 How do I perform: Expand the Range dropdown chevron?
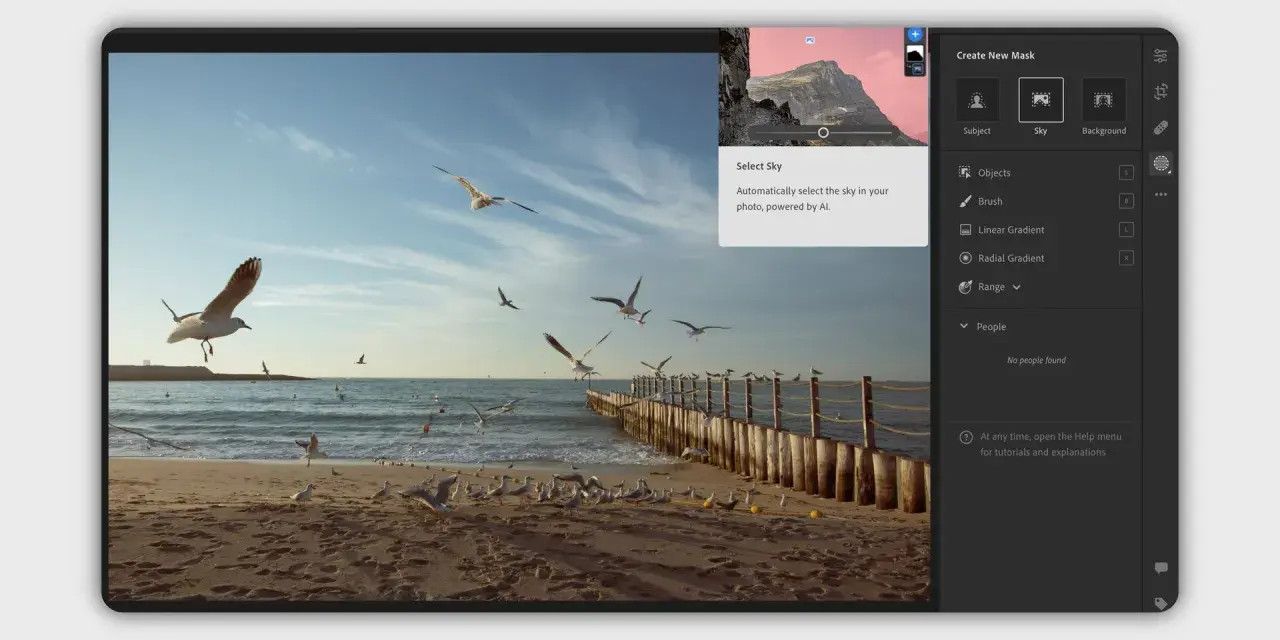[x=1017, y=287]
